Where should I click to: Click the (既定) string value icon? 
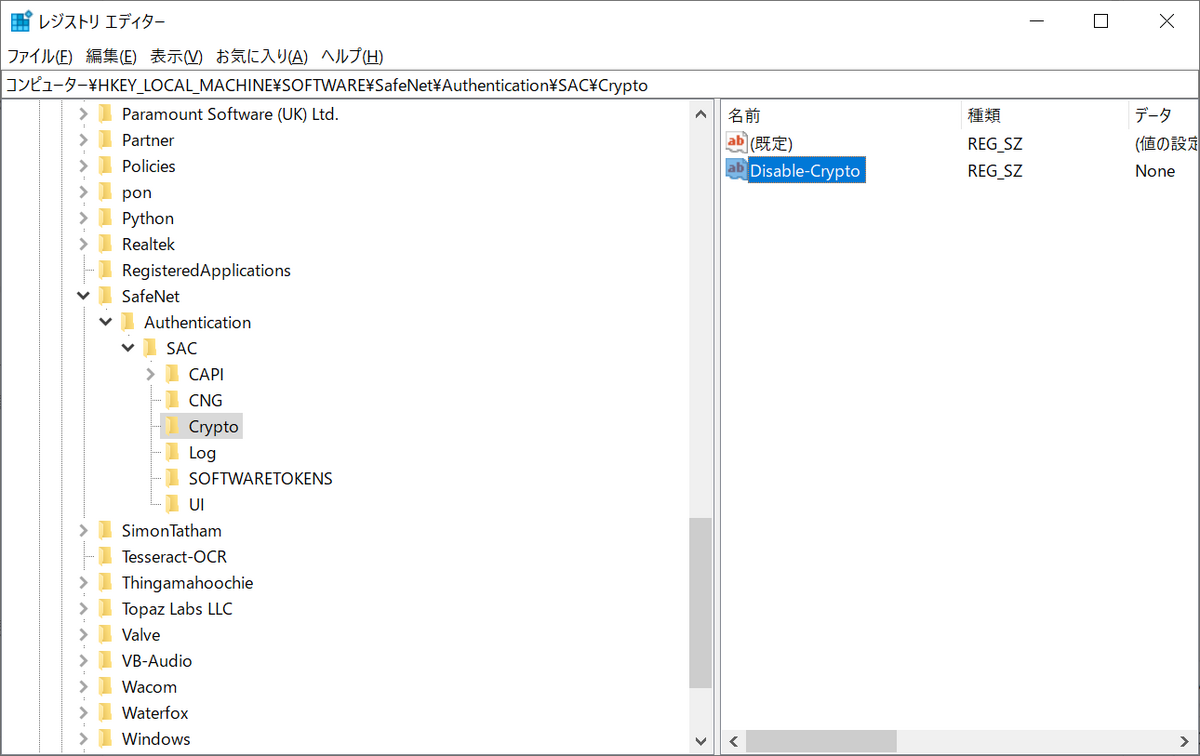[736, 143]
